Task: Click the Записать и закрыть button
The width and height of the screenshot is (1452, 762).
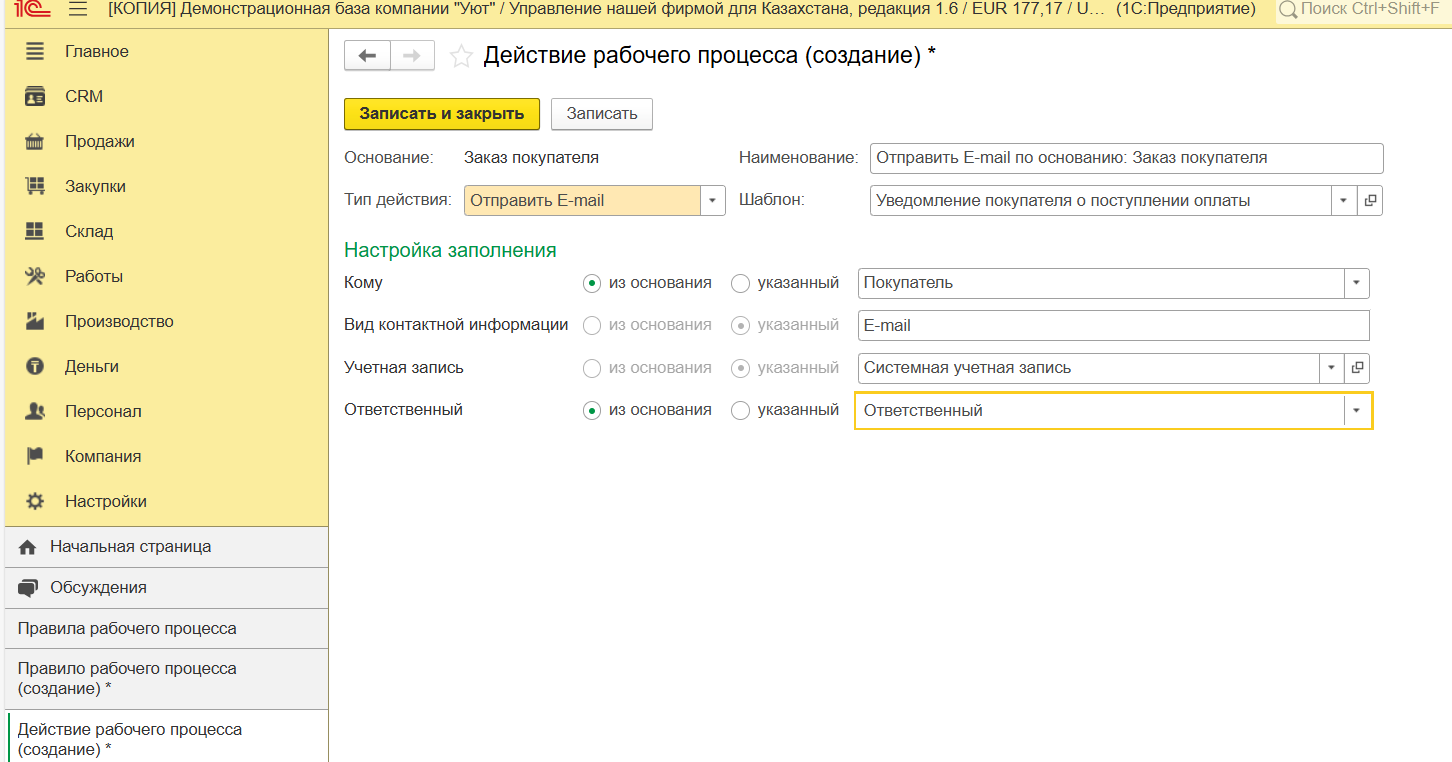Action: (441, 114)
